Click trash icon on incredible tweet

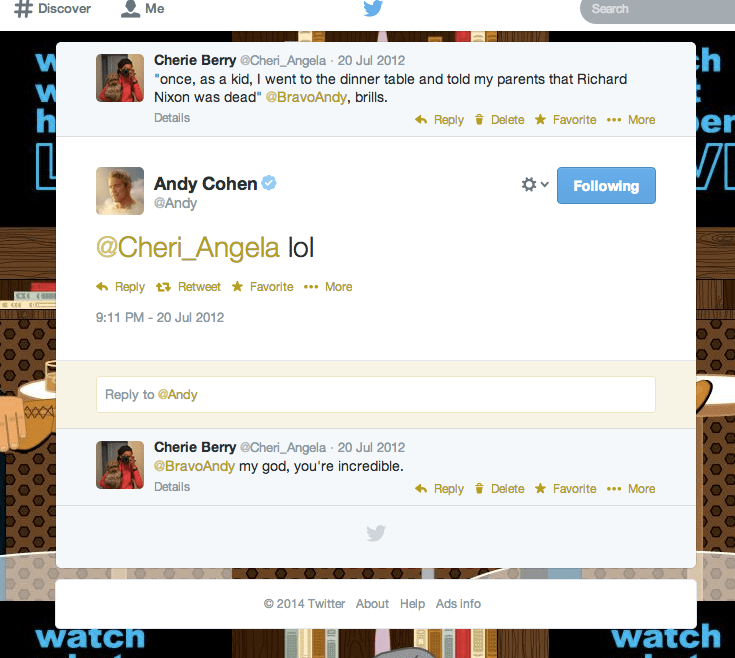point(479,488)
